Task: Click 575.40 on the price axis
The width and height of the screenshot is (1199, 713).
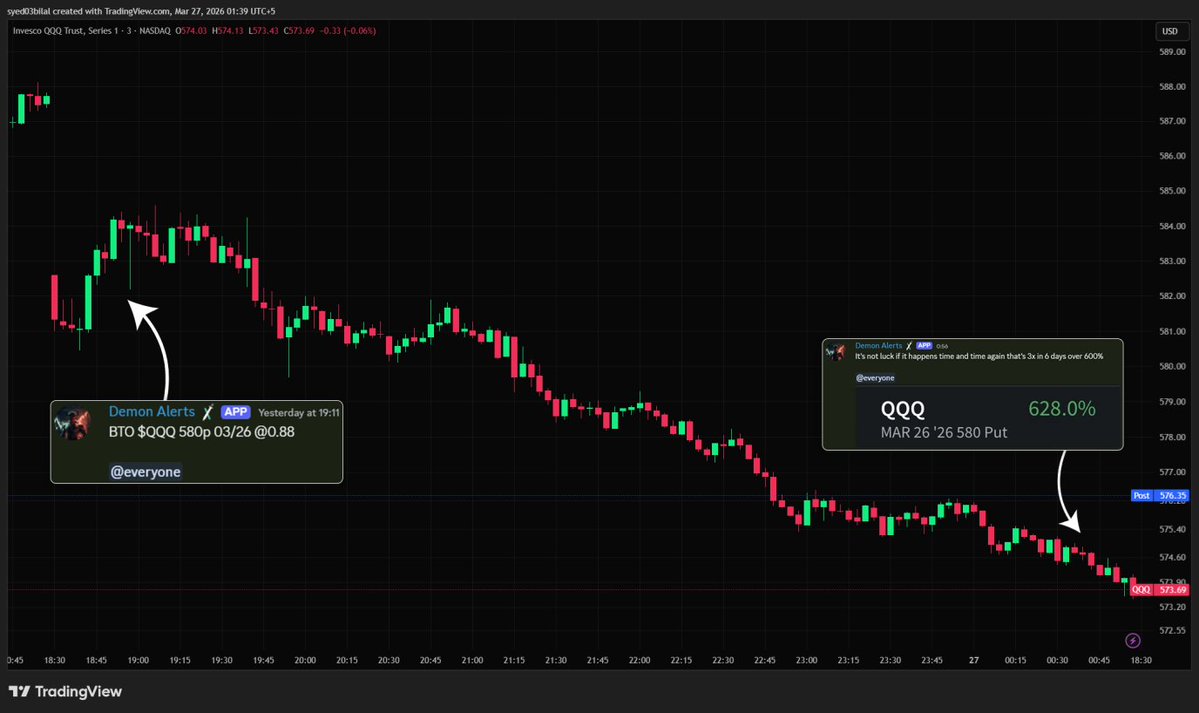Action: click(x=1172, y=529)
